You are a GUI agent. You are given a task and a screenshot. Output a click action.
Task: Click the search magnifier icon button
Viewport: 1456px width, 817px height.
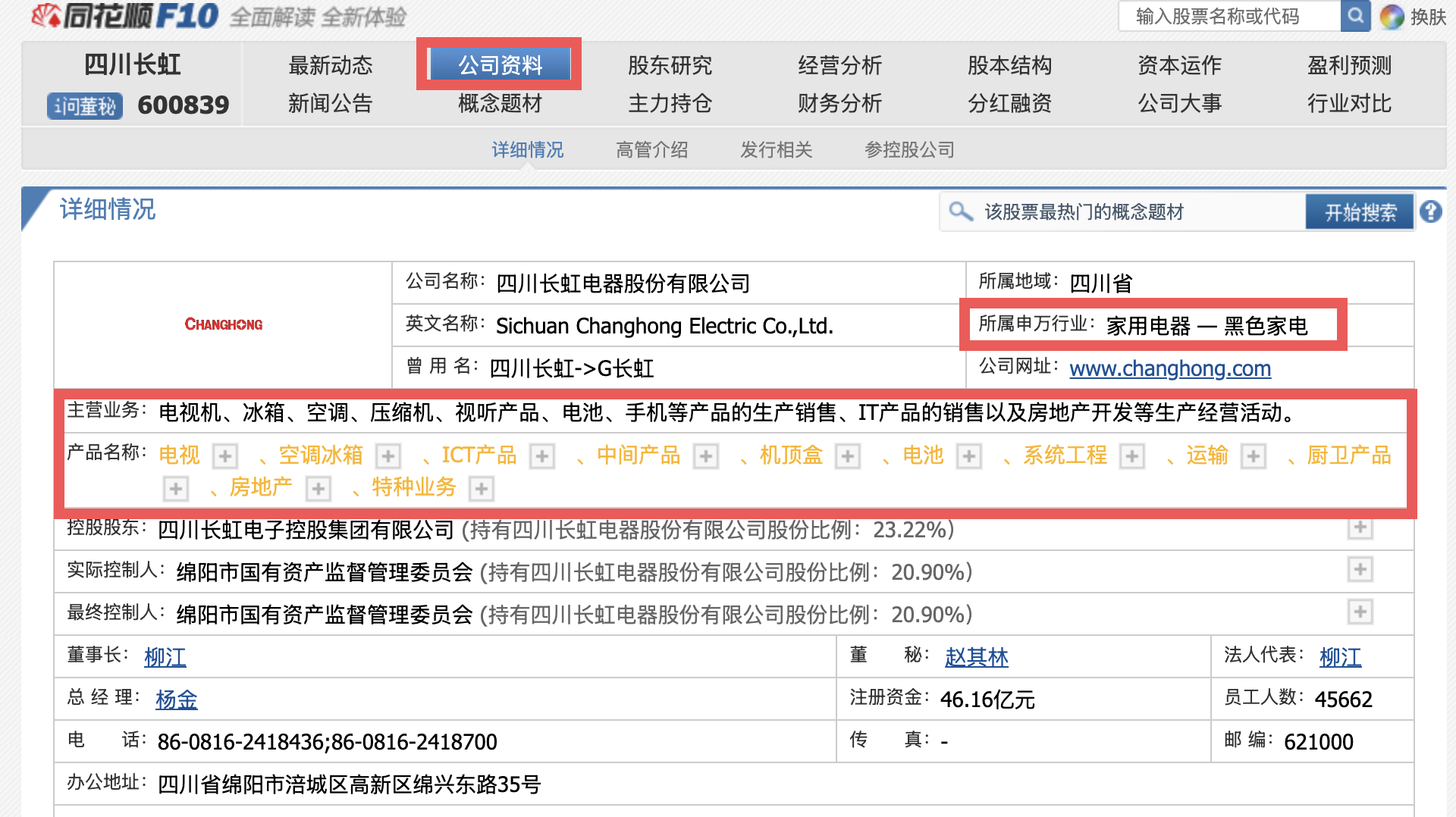pos(1355,16)
